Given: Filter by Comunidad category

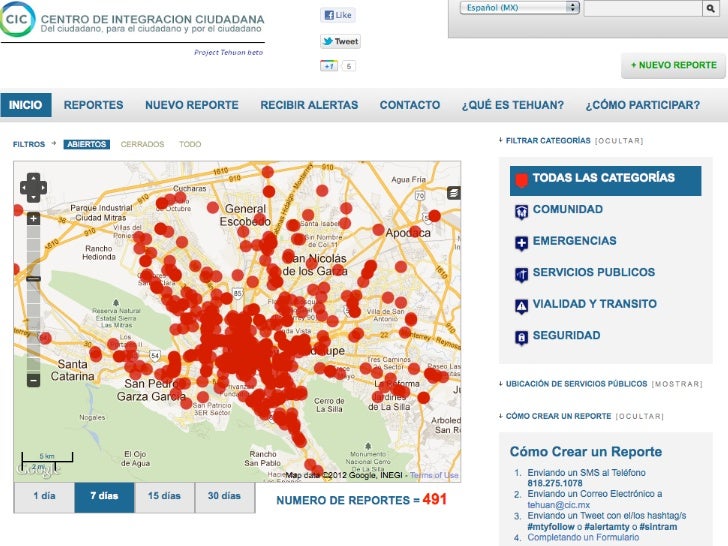Looking at the screenshot, I should tap(567, 209).
